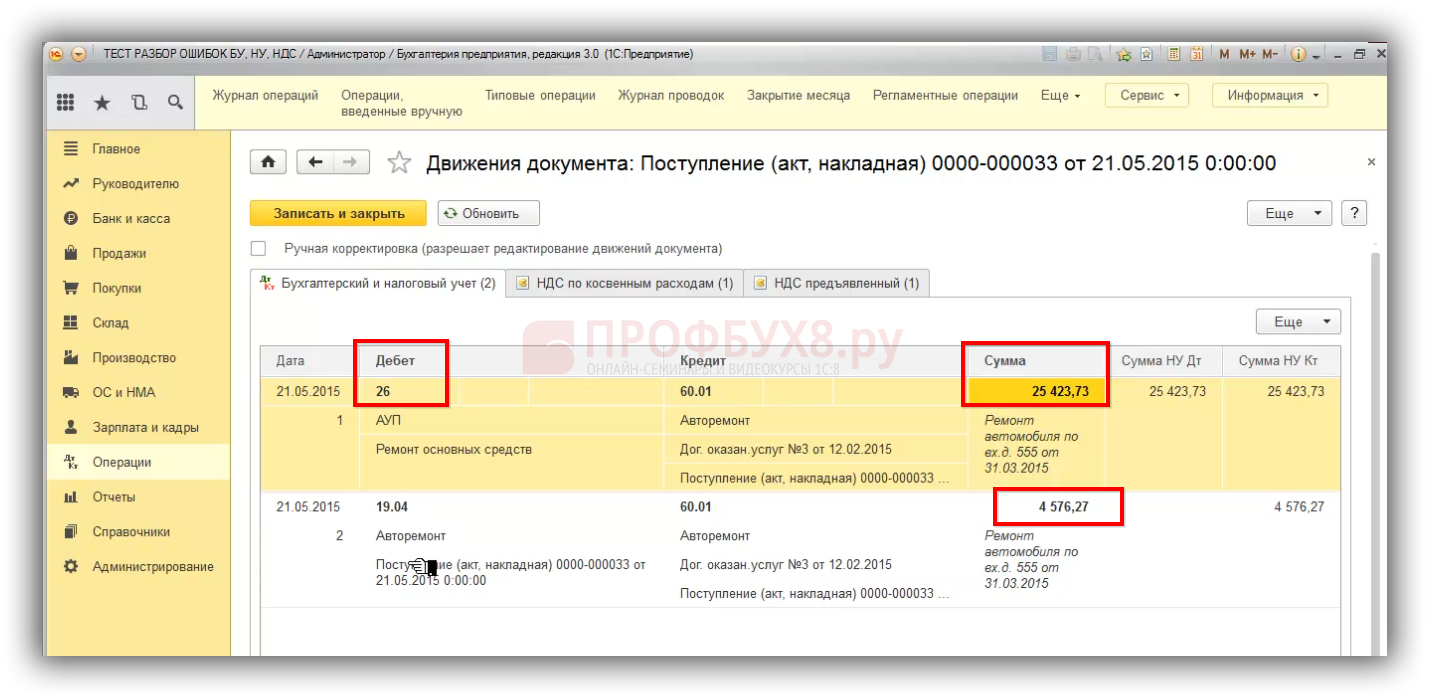Click the Обновить button

488,213
